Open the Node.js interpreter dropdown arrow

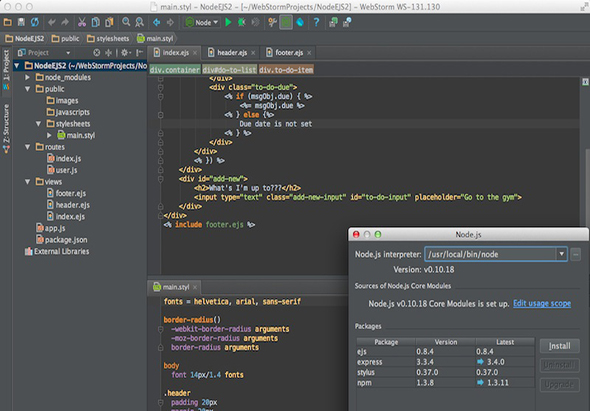click(x=561, y=254)
